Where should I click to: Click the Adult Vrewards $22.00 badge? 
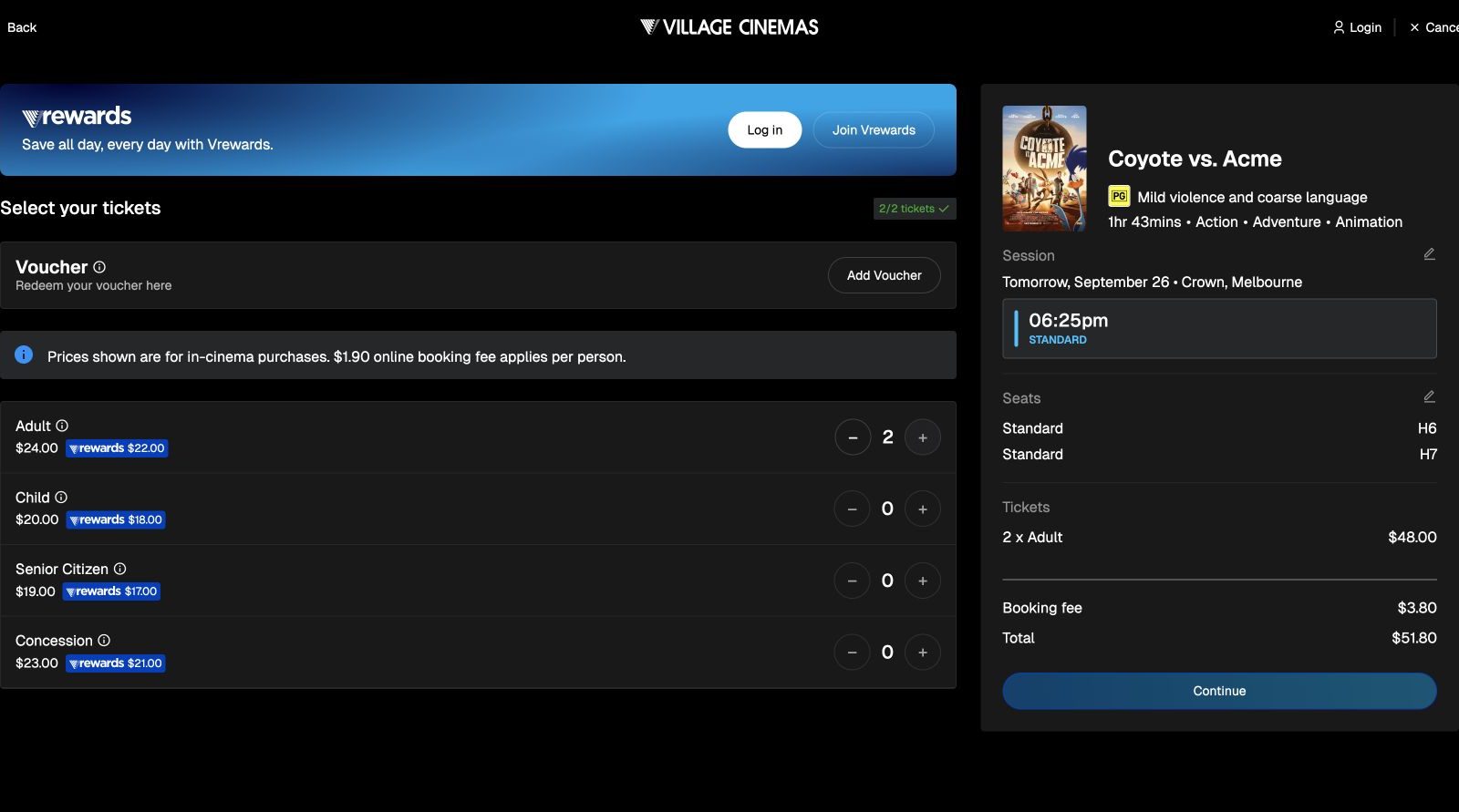pyautogui.click(x=117, y=448)
